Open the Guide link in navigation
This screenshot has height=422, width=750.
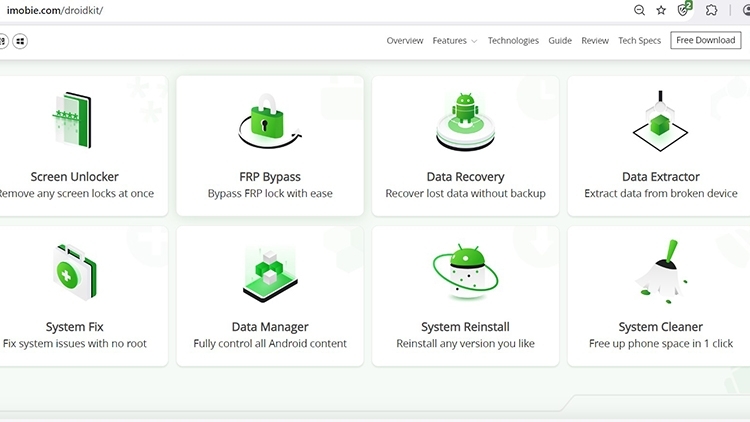[560, 41]
